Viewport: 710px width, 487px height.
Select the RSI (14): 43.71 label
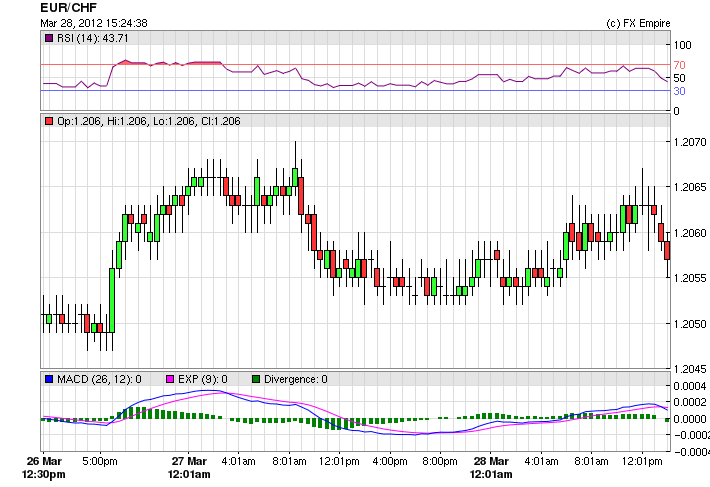pos(93,38)
